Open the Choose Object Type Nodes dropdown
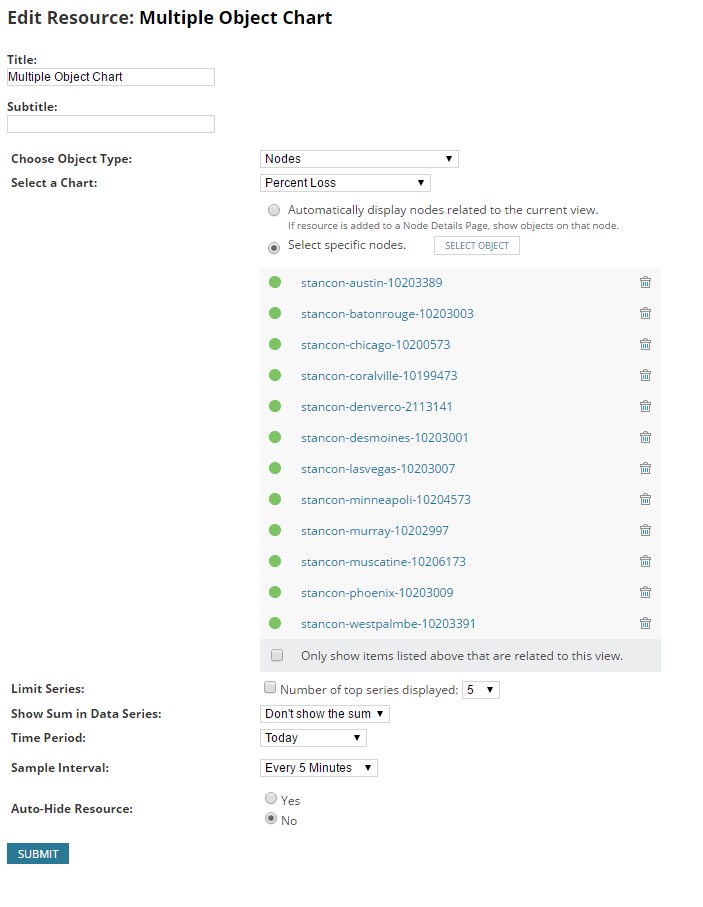The image size is (703, 907). tap(359, 158)
